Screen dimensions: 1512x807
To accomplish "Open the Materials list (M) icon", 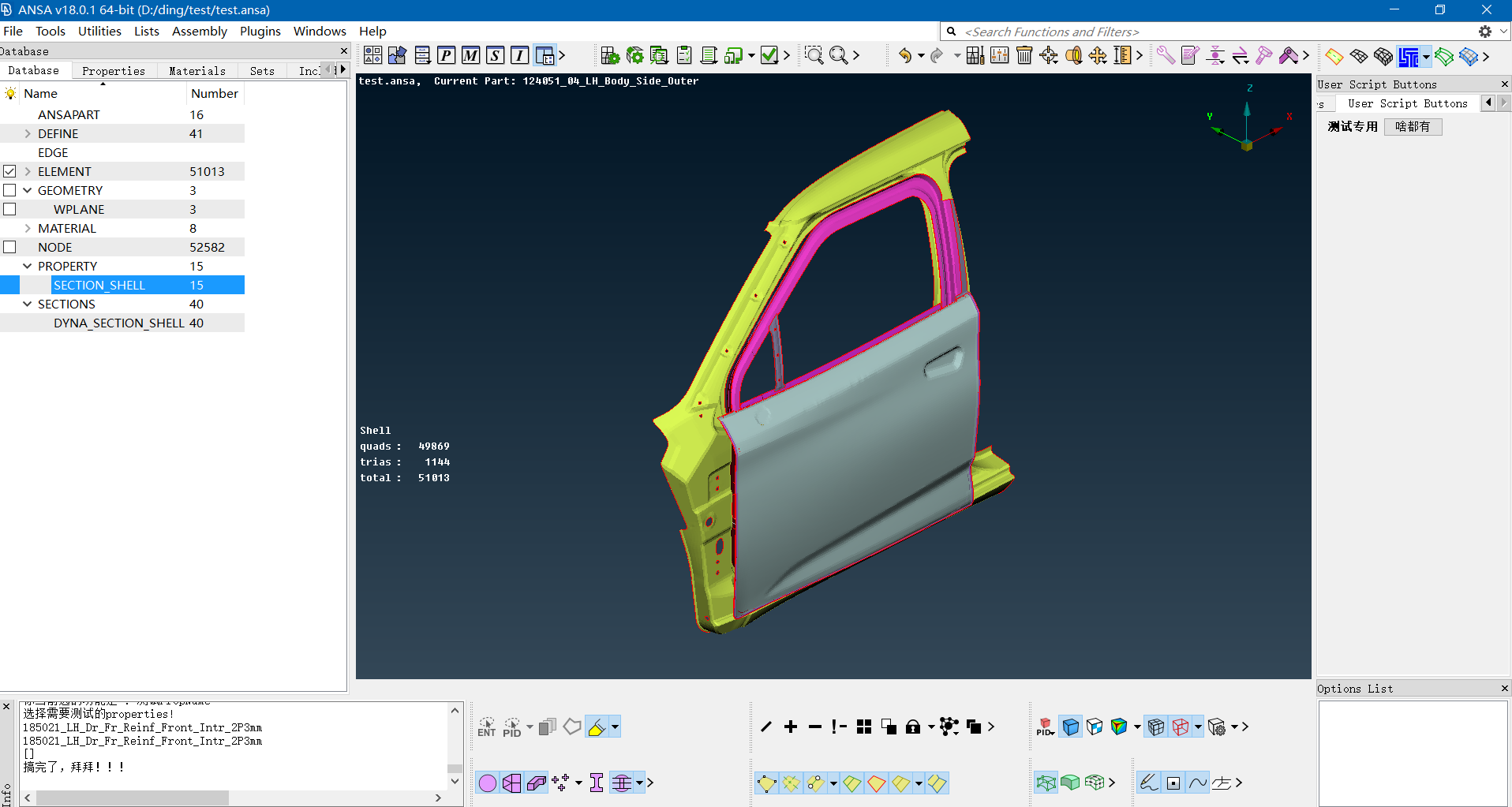I will (471, 55).
